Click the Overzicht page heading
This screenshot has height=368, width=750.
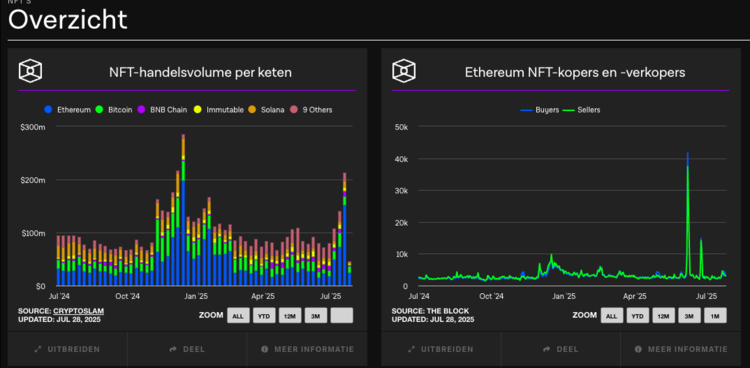(x=68, y=20)
